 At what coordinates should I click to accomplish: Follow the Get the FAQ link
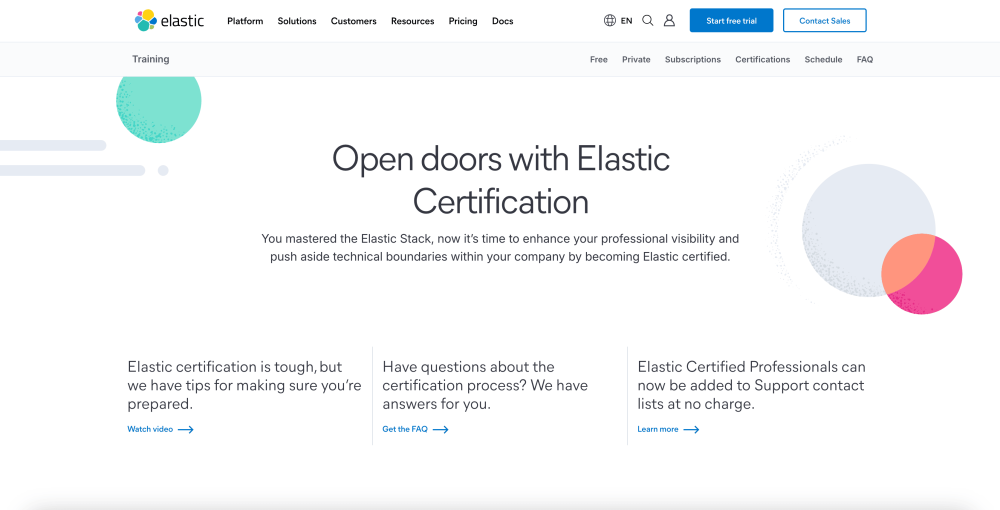pyautogui.click(x=405, y=430)
